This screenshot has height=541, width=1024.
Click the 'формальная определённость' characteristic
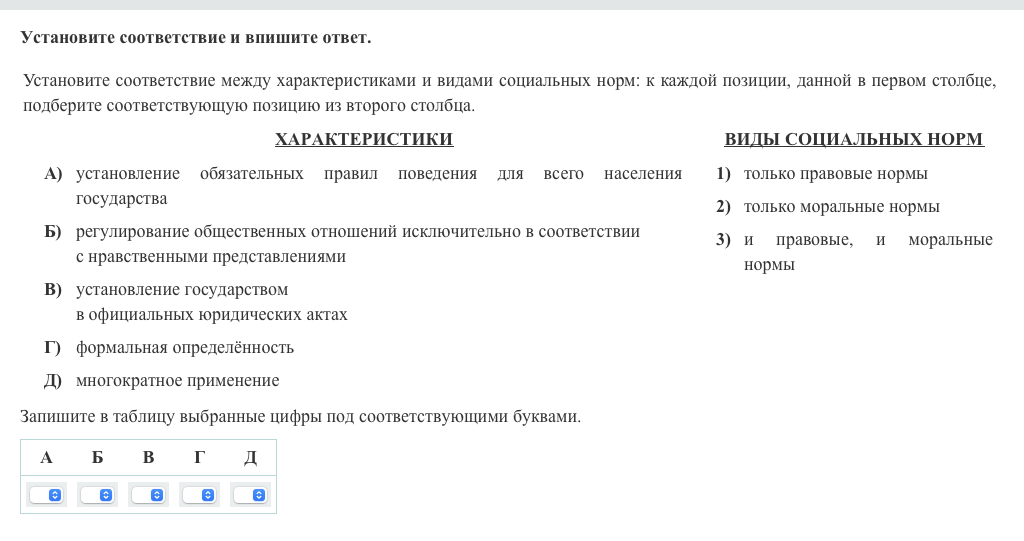[184, 348]
